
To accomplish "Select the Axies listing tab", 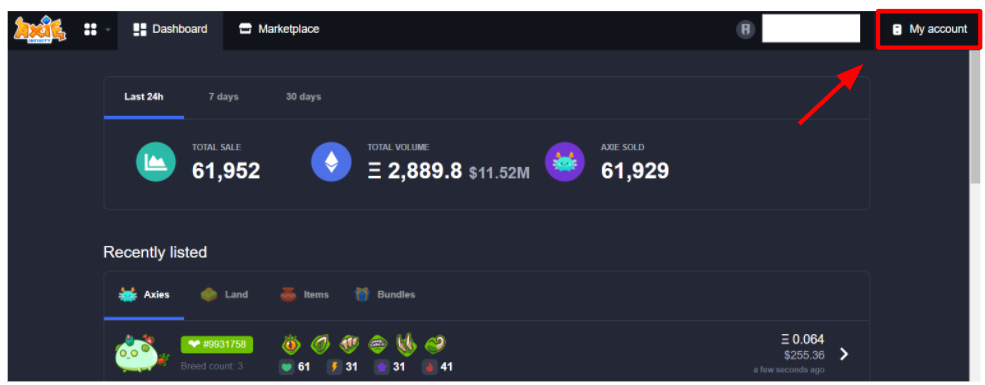I will point(144,295).
